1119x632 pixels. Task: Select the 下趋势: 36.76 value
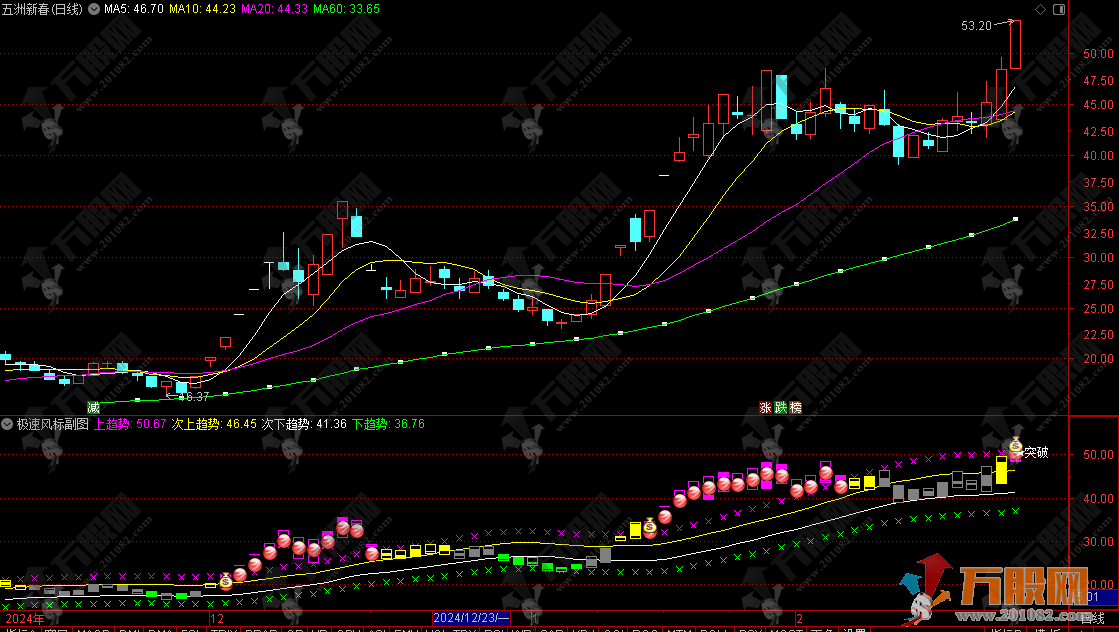point(388,424)
